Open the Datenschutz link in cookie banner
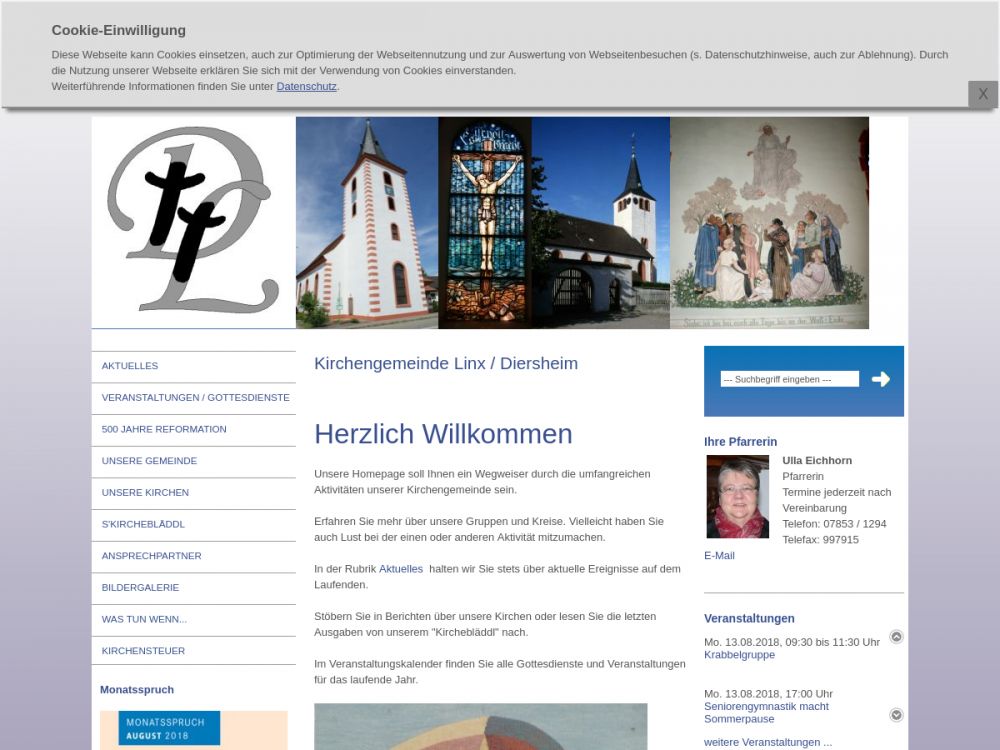1000x750 pixels. point(306,87)
